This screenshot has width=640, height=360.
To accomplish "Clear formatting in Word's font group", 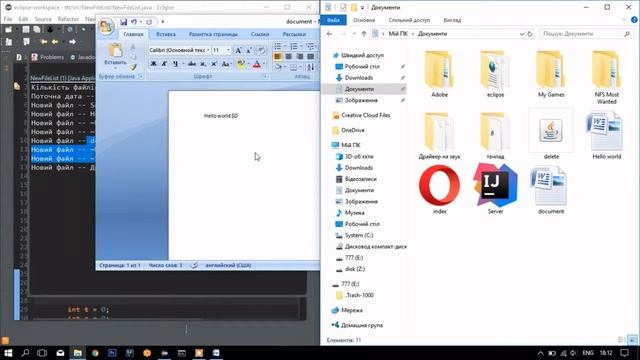I will click(262, 50).
